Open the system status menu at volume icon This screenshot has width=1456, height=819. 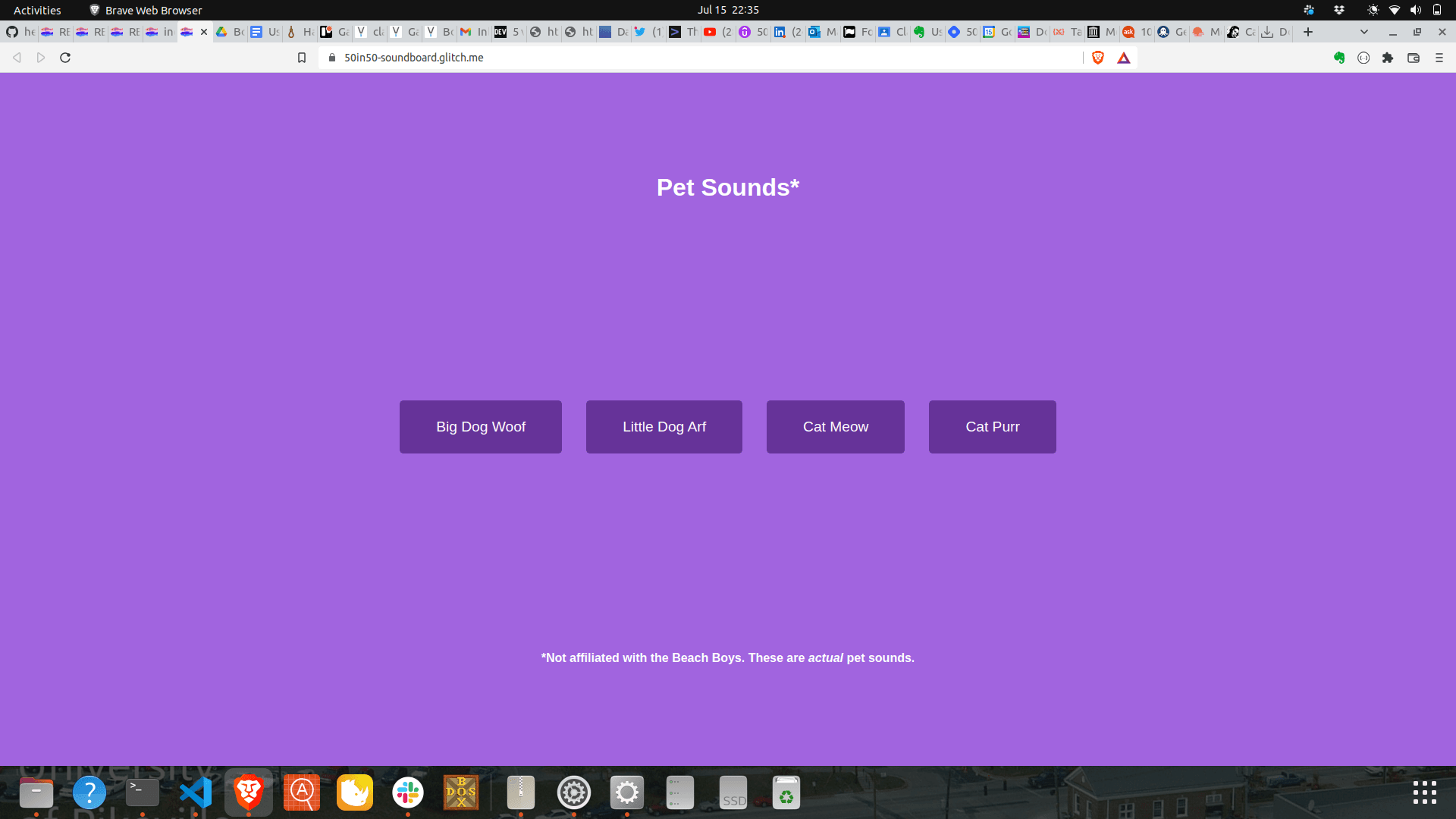click(1416, 10)
